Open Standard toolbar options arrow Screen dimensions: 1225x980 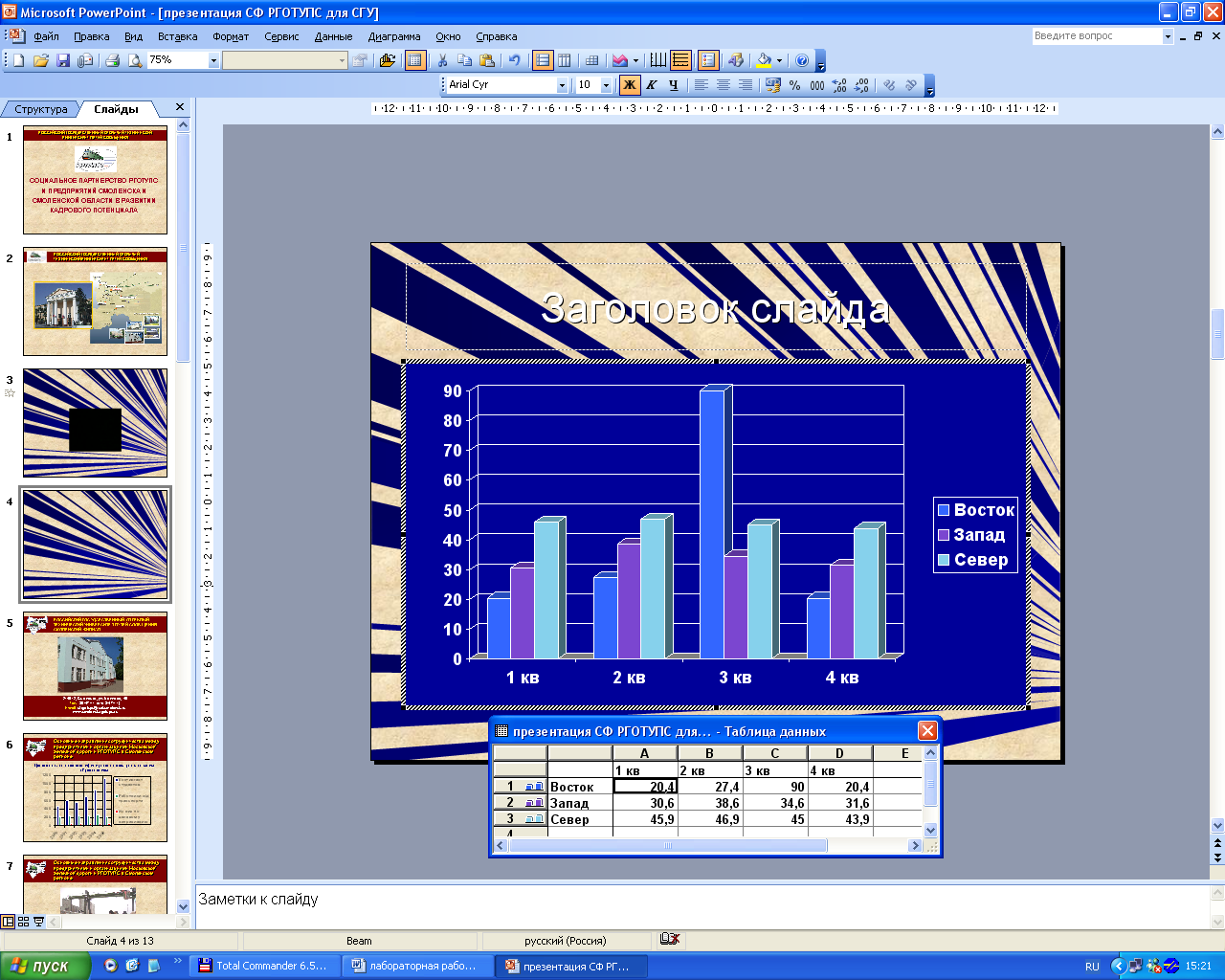click(821, 63)
